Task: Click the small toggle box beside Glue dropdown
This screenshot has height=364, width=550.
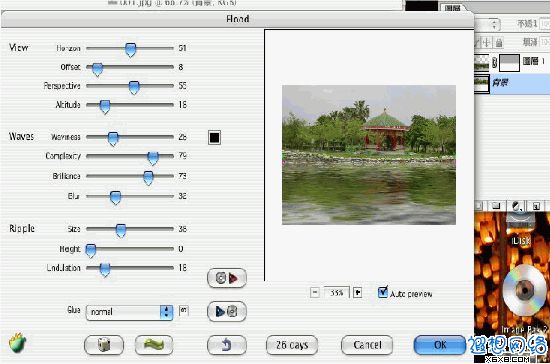Action: tap(183, 311)
